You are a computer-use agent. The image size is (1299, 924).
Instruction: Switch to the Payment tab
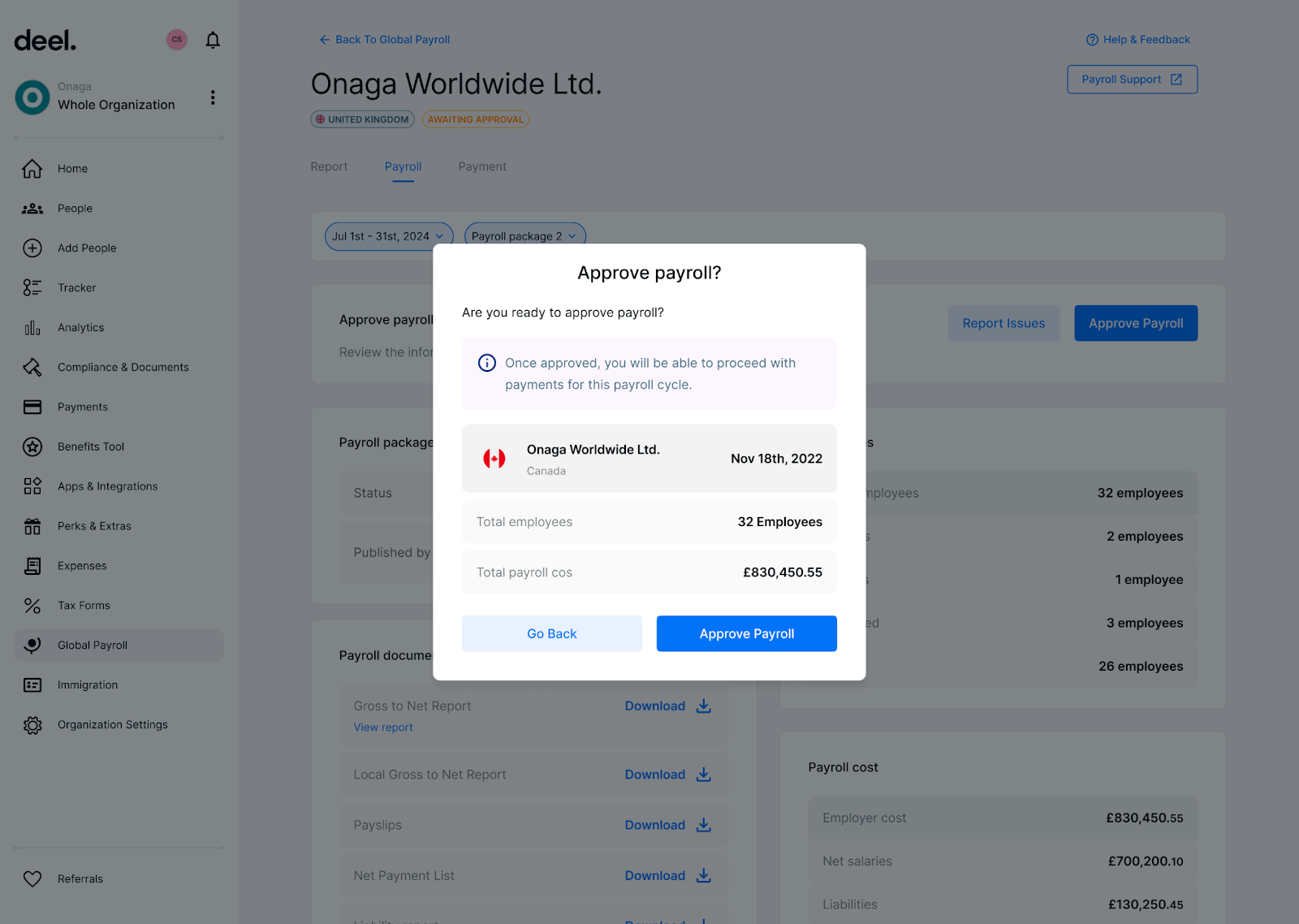(482, 166)
